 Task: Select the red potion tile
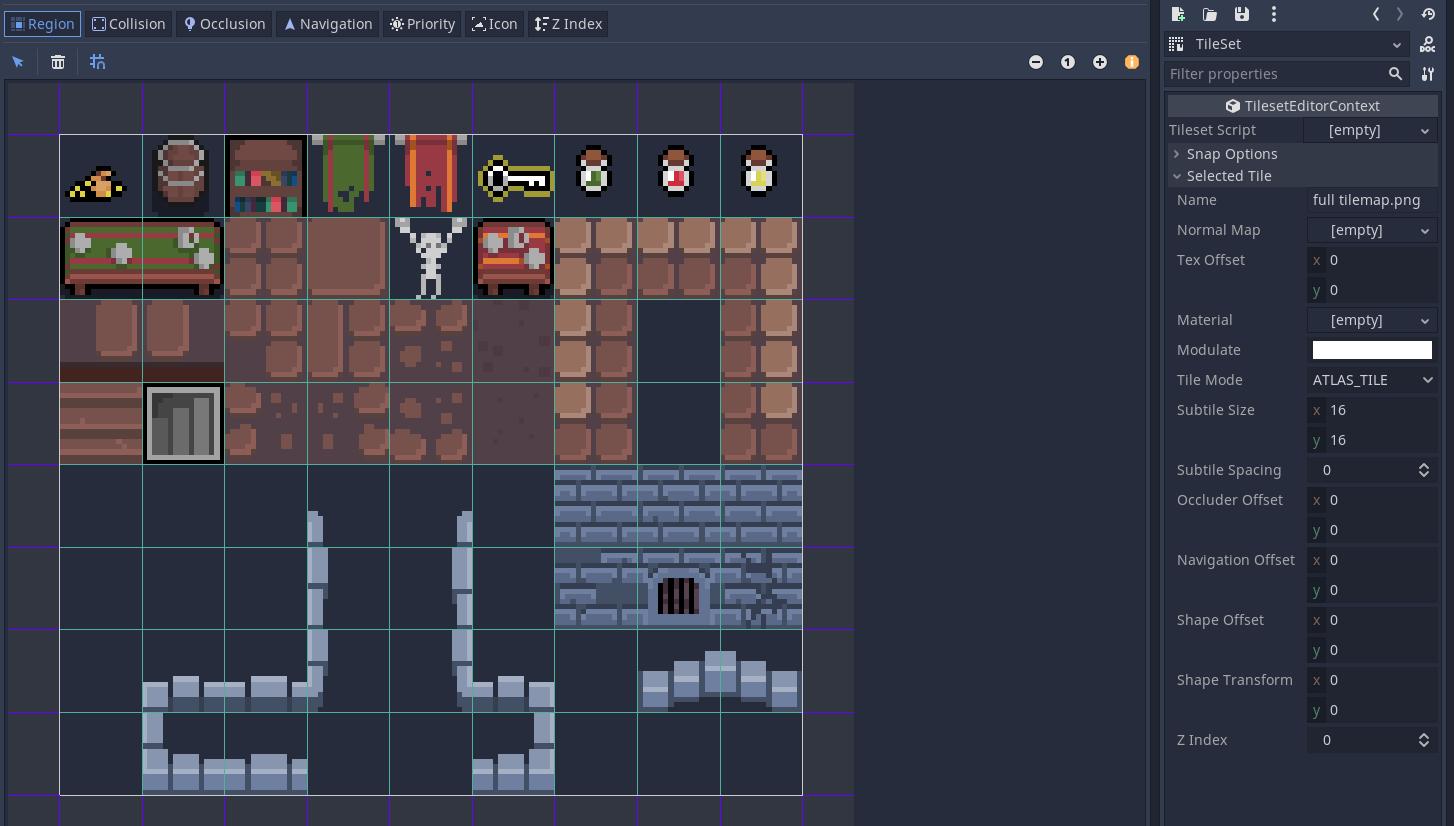[678, 177]
